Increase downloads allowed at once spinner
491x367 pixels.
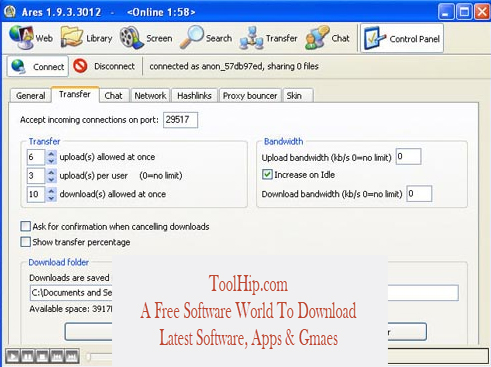tap(51, 191)
